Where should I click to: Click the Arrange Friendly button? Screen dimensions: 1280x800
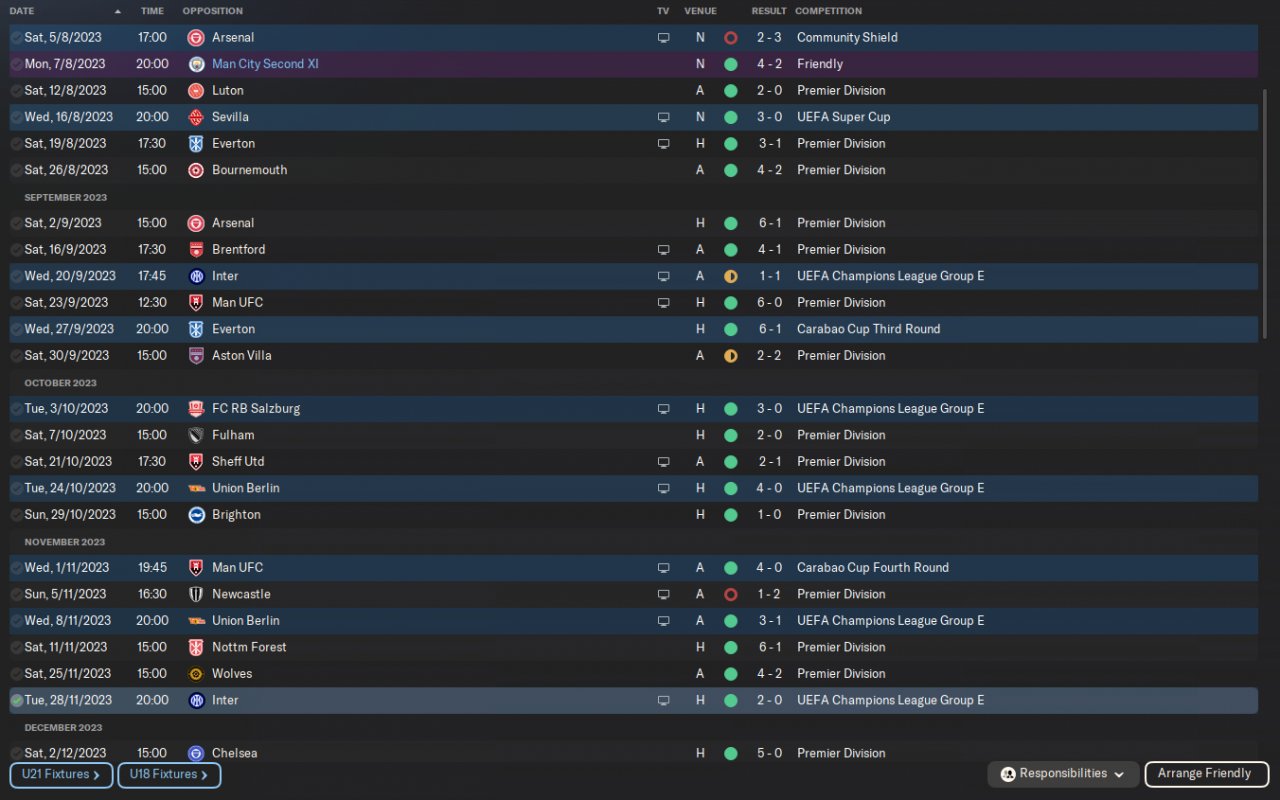(1204, 774)
